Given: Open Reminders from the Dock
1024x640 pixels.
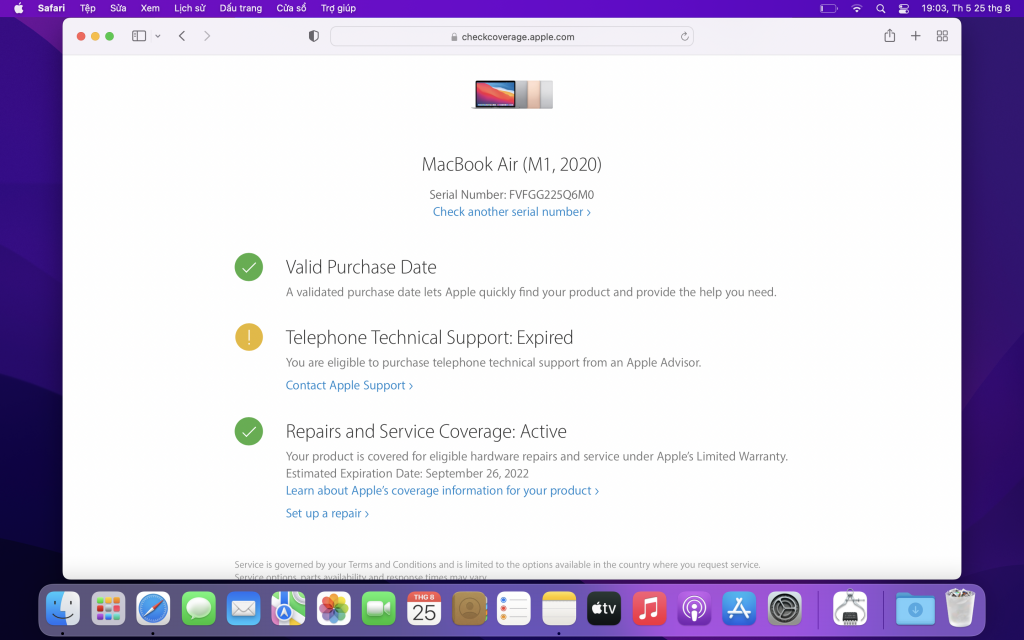Looking at the screenshot, I should tap(514, 609).
